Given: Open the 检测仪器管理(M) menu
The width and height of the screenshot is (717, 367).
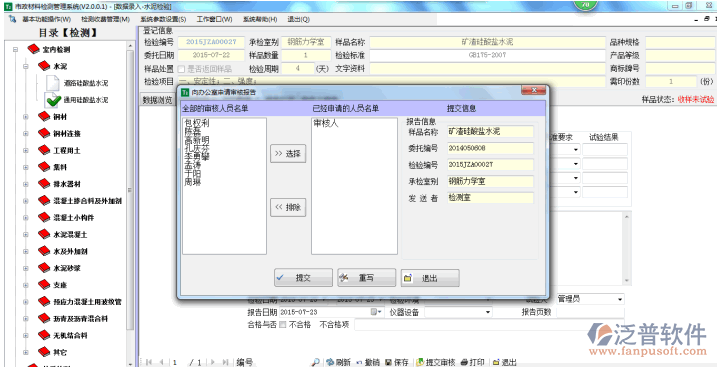Looking at the screenshot, I should coord(106,19).
